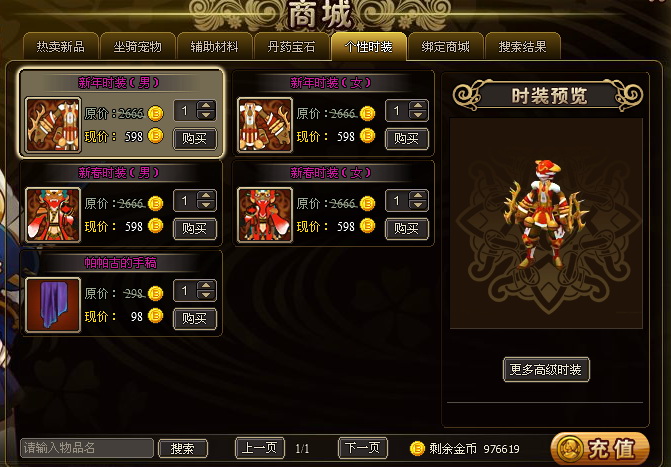Click the 充值 recharge button
The image size is (671, 467).
[600, 449]
